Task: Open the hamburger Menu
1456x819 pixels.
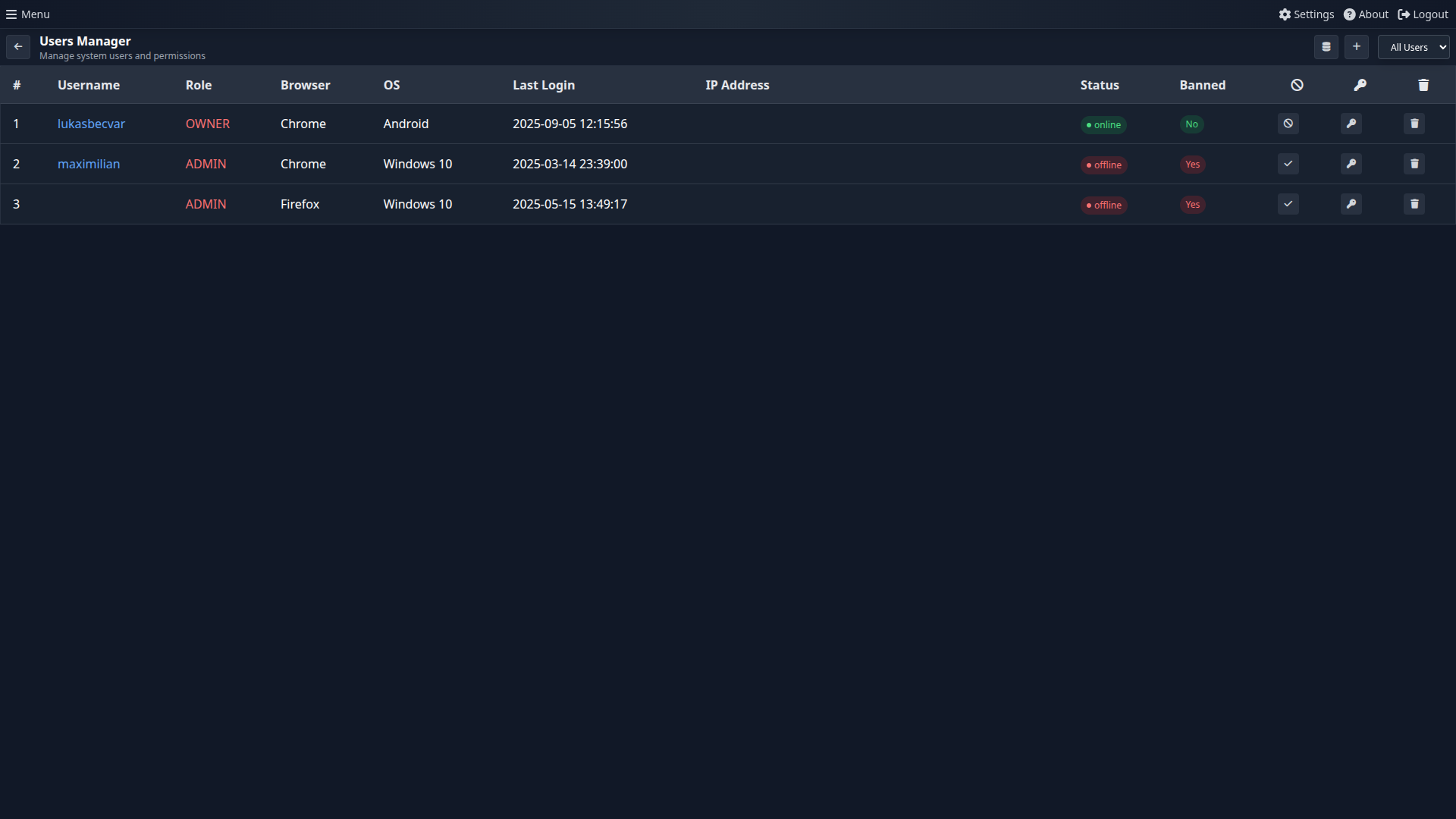Action: (x=28, y=14)
